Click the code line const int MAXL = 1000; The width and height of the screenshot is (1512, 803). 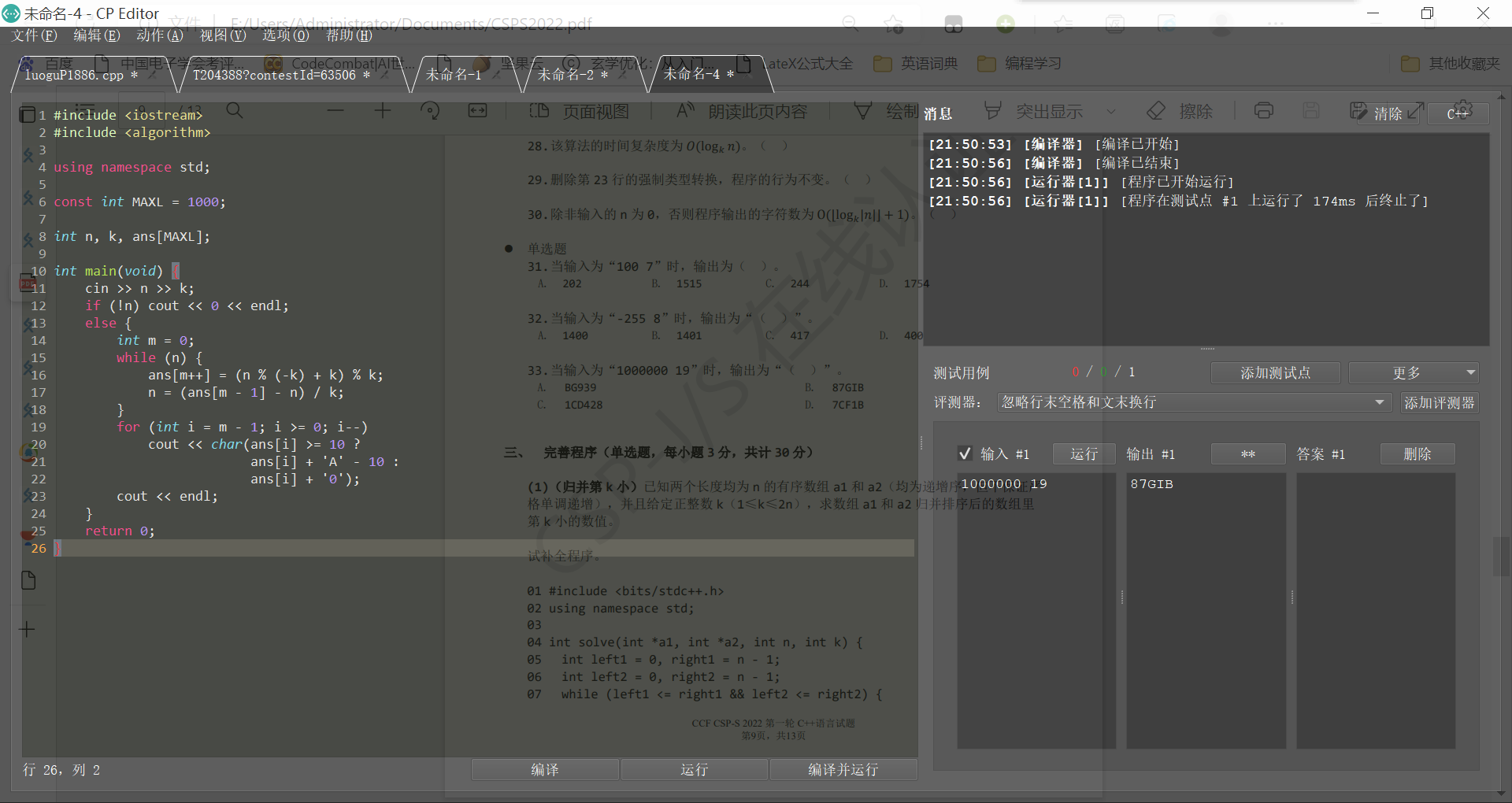[x=140, y=202]
